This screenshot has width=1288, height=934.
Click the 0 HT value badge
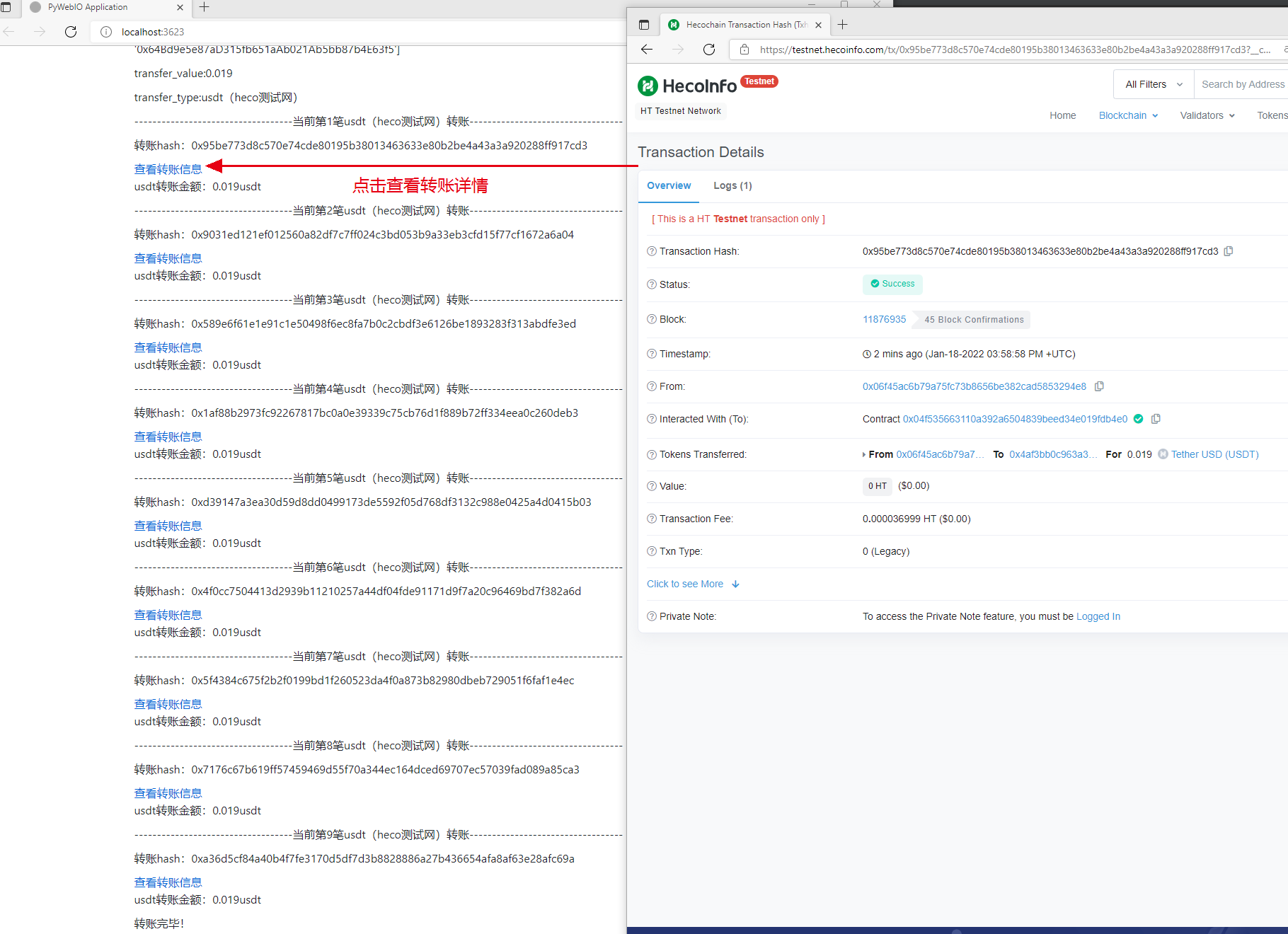pos(878,486)
